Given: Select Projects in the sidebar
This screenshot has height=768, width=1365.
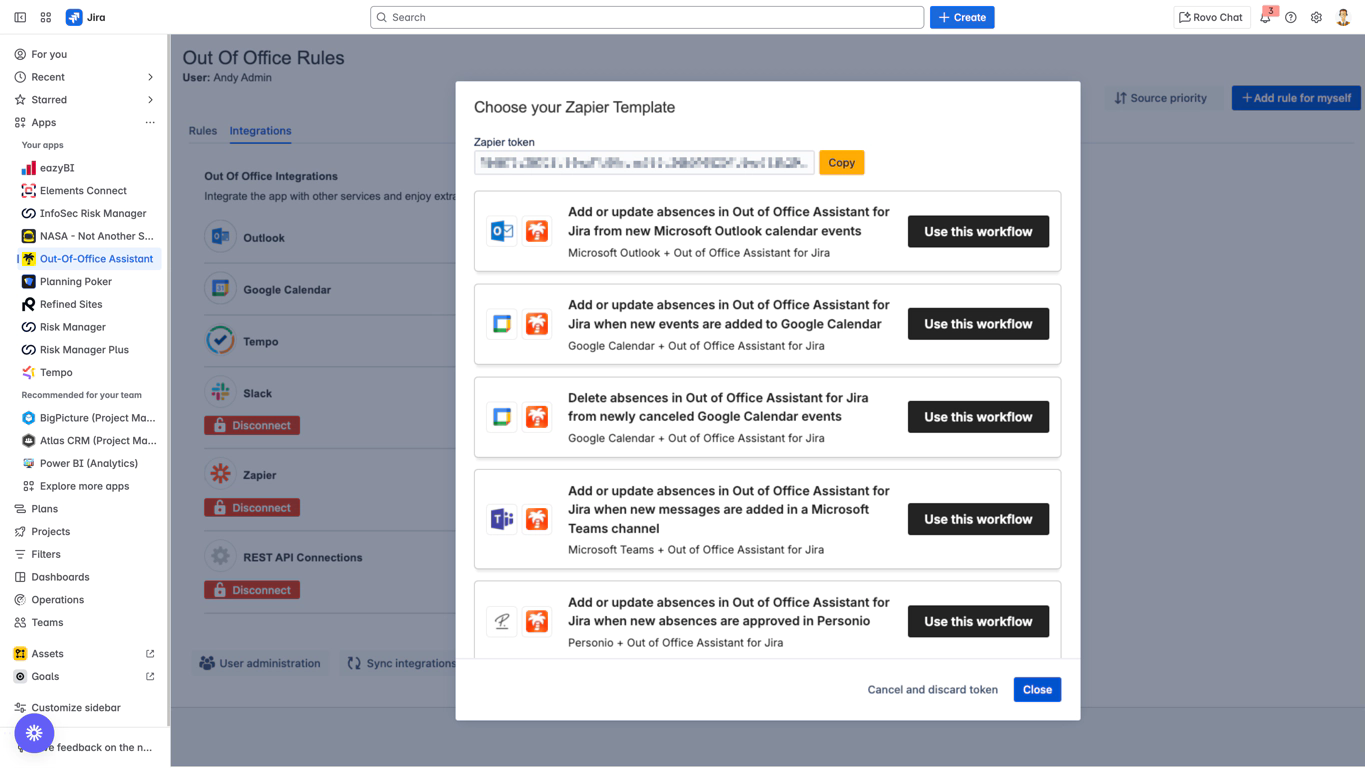Looking at the screenshot, I should [50, 531].
